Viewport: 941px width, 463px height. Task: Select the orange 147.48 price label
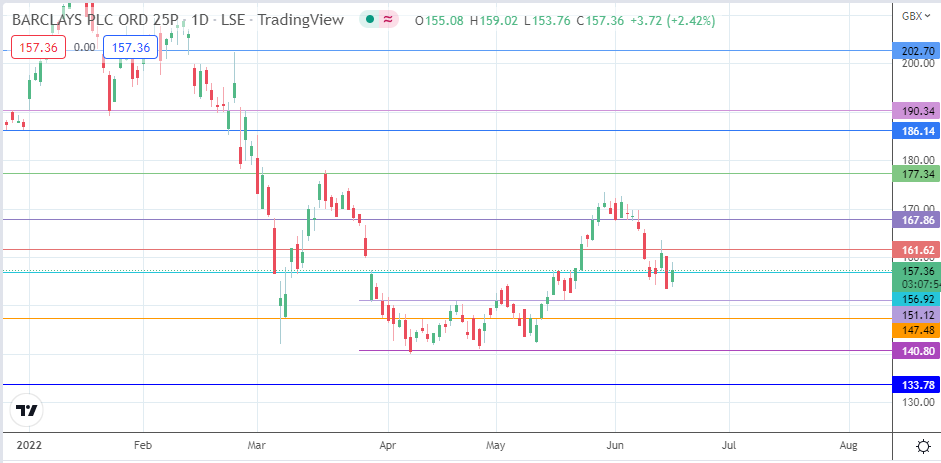[x=916, y=330]
